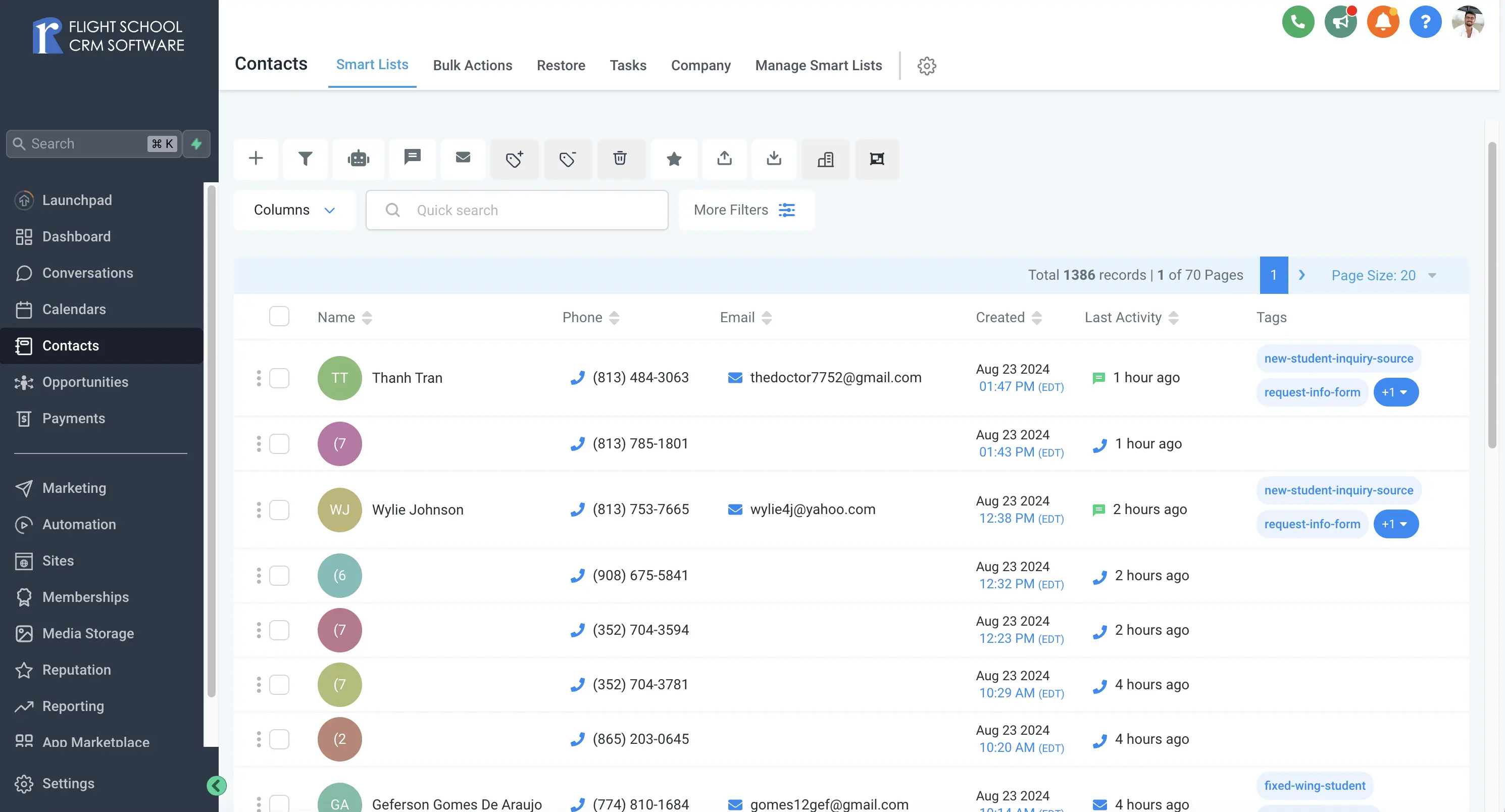
Task: Click the sidebar Search box
Action: 93,144
